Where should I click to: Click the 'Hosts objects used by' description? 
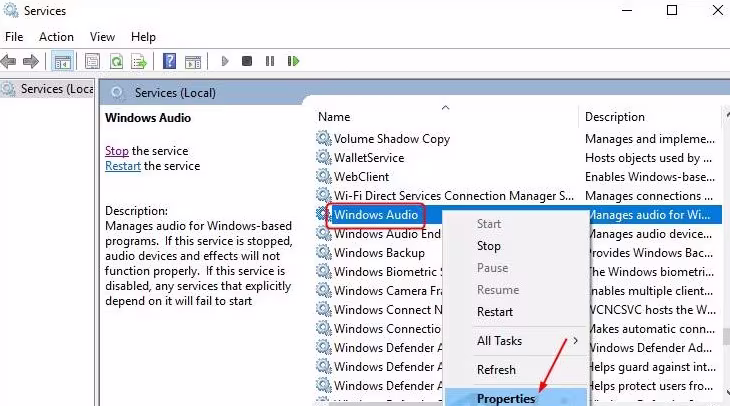[648, 158]
